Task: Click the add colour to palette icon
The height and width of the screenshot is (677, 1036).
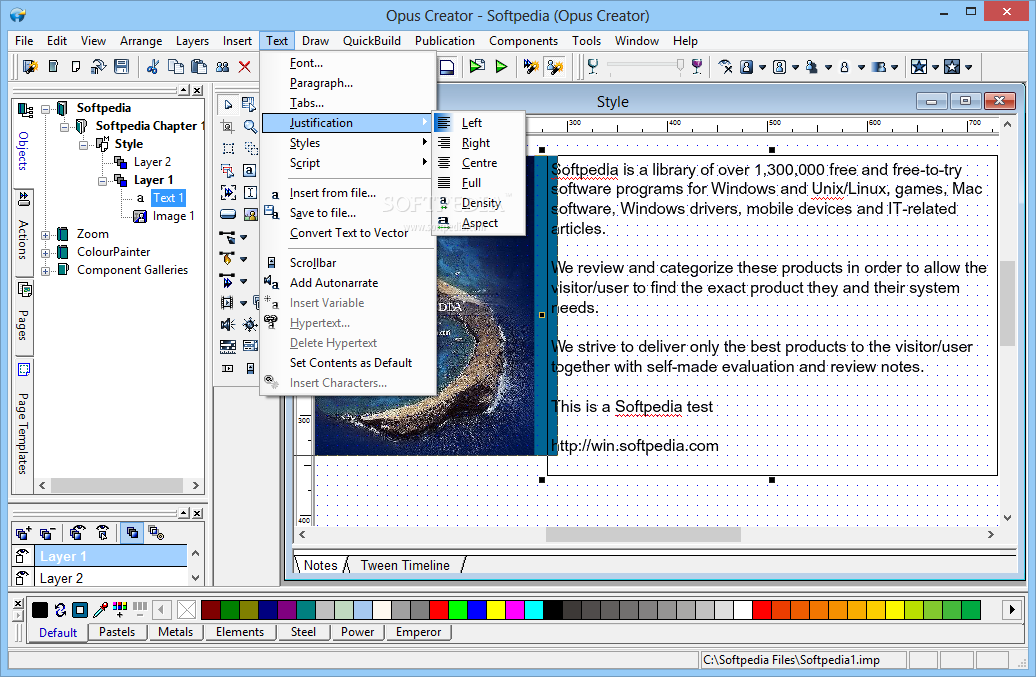Action: (120, 609)
